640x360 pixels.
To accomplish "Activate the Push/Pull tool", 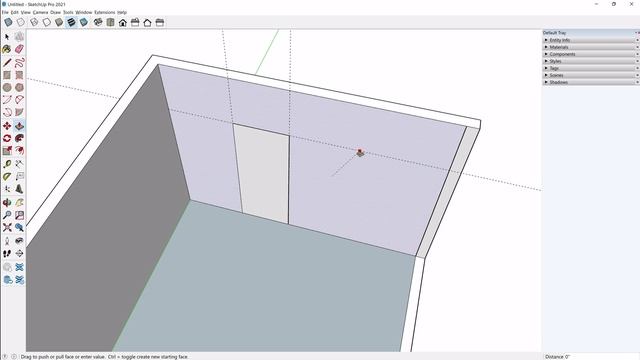I will tap(19, 126).
